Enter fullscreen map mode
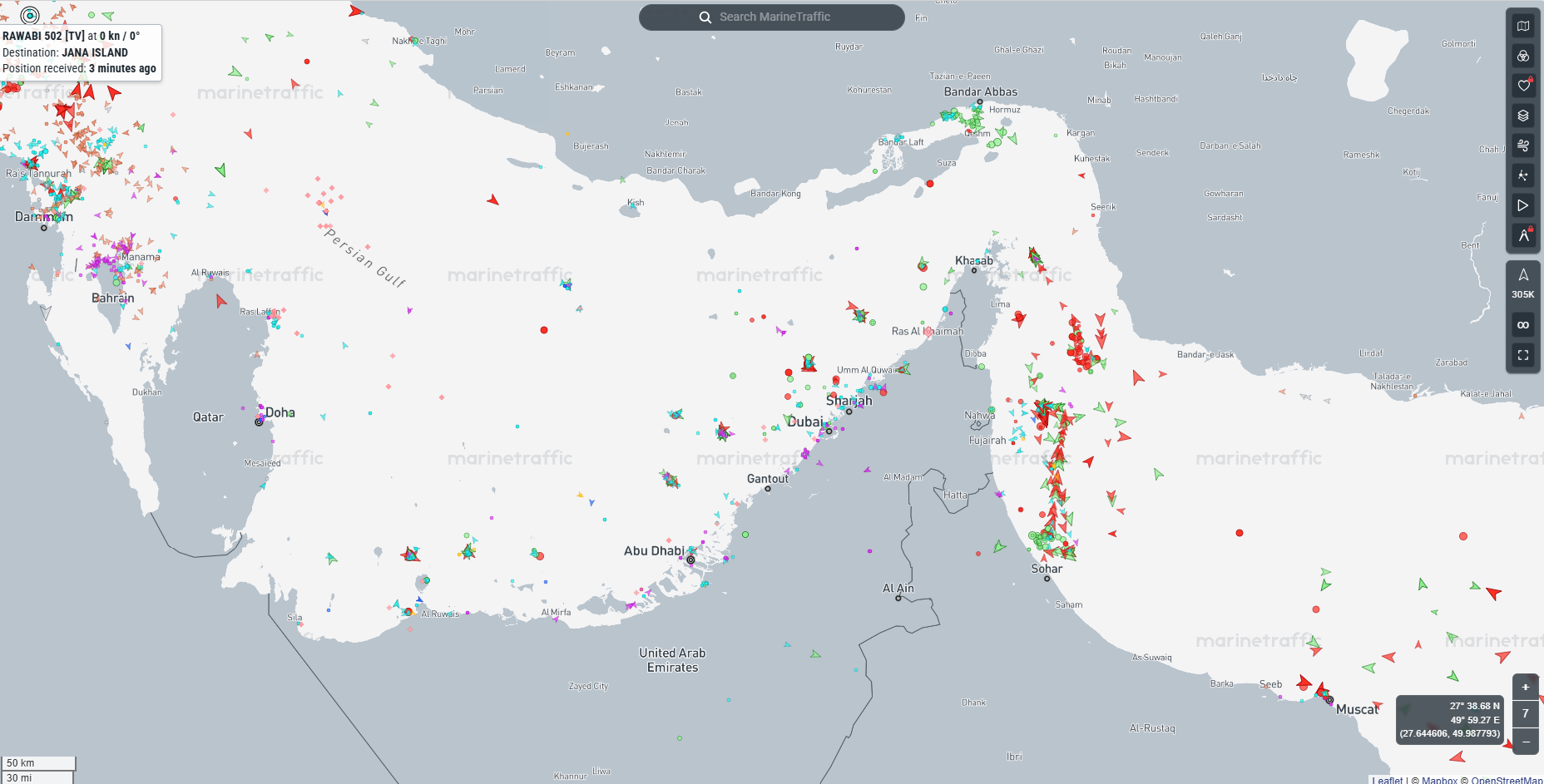Image resolution: width=1544 pixels, height=784 pixels. [1523, 355]
